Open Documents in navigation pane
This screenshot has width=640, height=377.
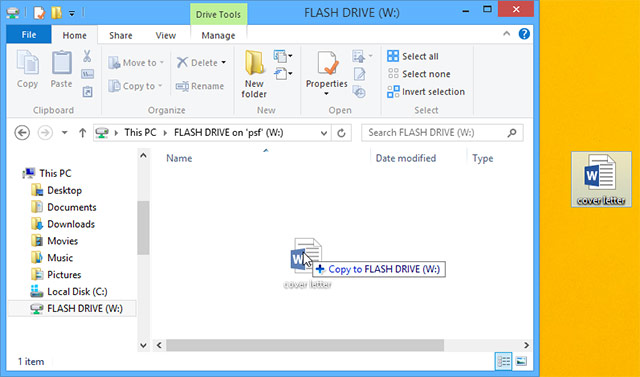point(64,207)
